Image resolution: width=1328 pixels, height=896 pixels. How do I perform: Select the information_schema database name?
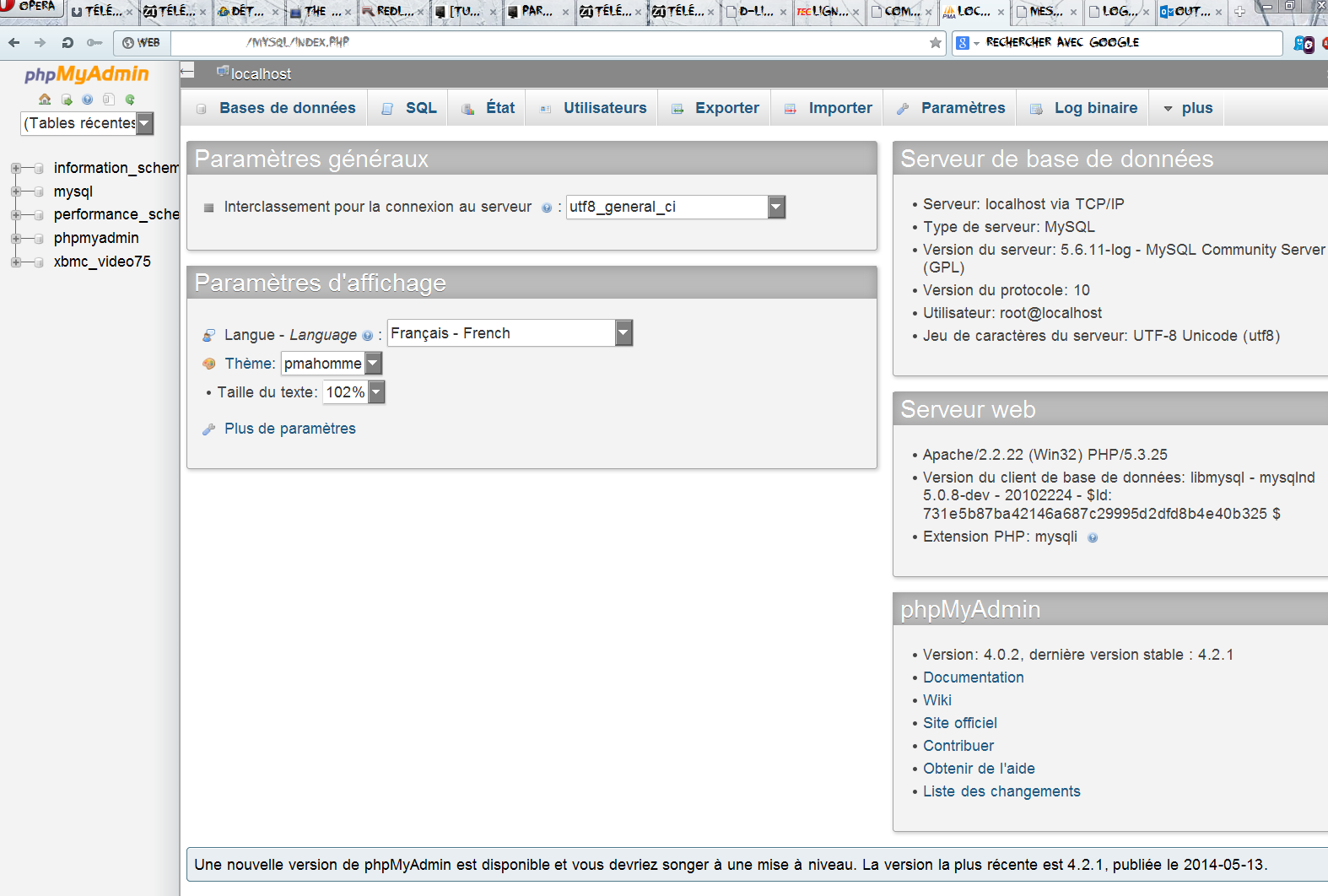(x=116, y=168)
